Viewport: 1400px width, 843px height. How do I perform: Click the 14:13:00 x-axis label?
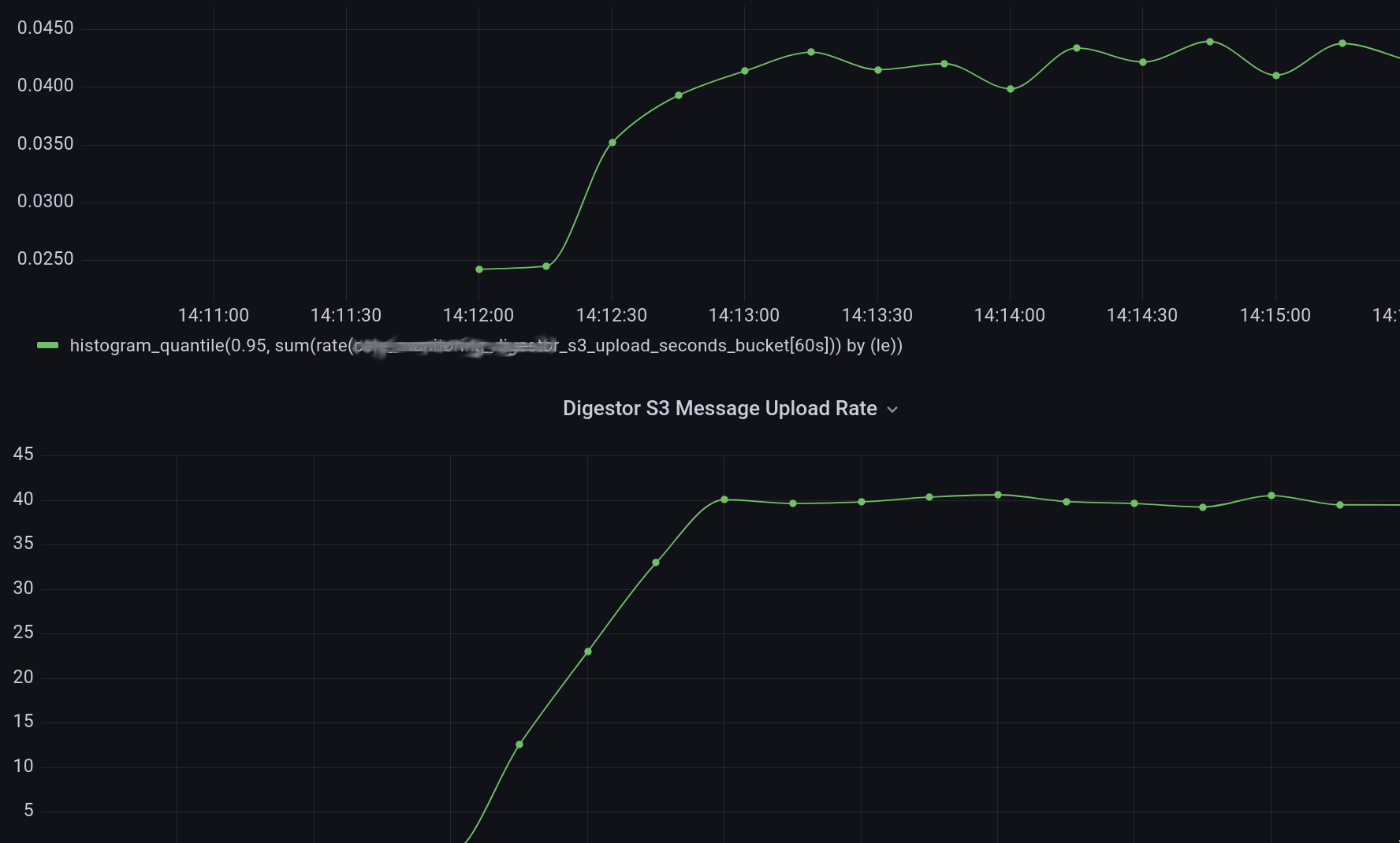(x=744, y=315)
